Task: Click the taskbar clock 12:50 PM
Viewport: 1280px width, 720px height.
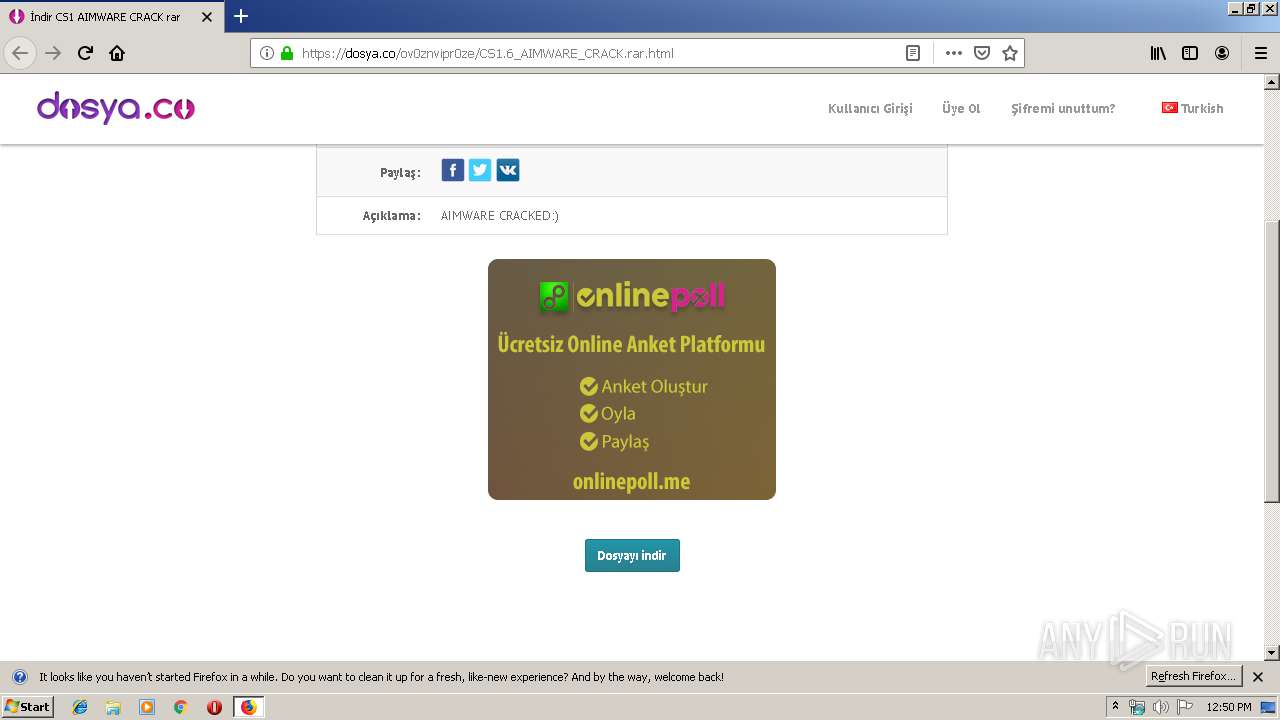Action: [1229, 707]
